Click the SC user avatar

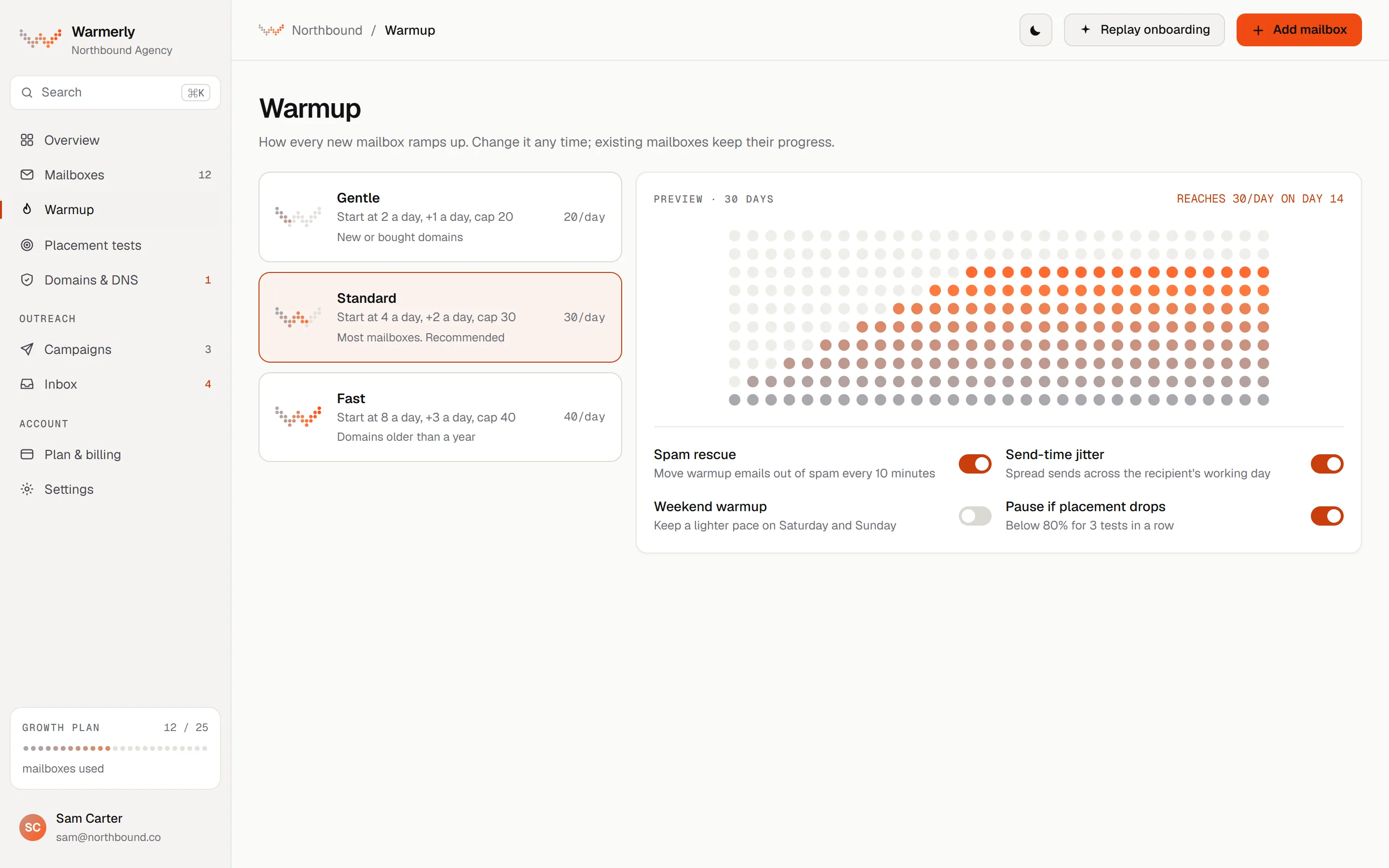click(x=33, y=827)
